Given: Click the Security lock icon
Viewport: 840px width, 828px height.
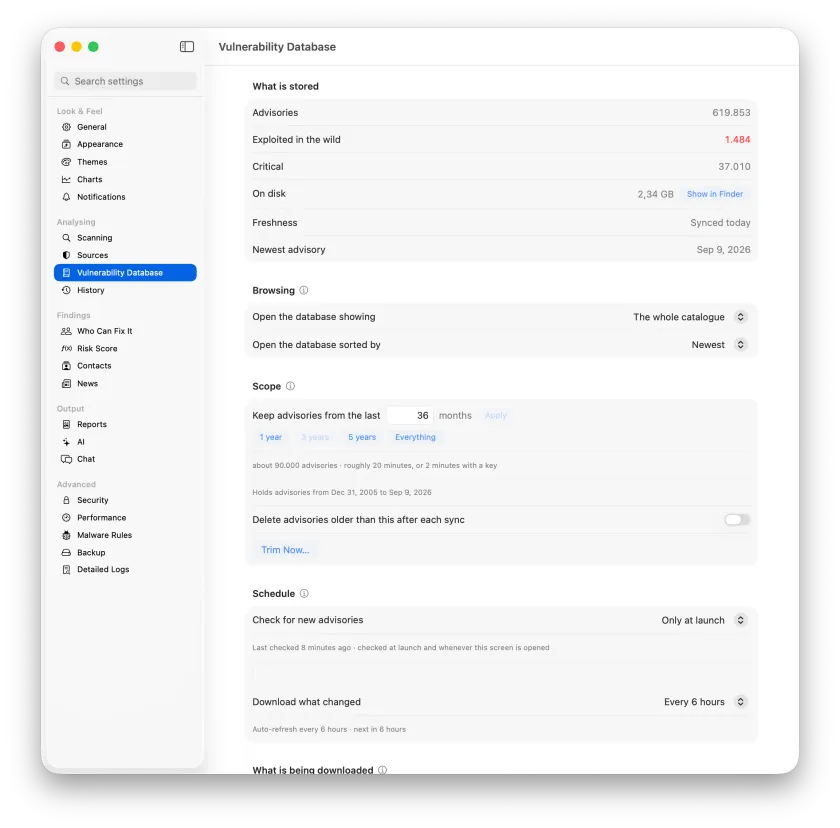Looking at the screenshot, I should 66,500.
